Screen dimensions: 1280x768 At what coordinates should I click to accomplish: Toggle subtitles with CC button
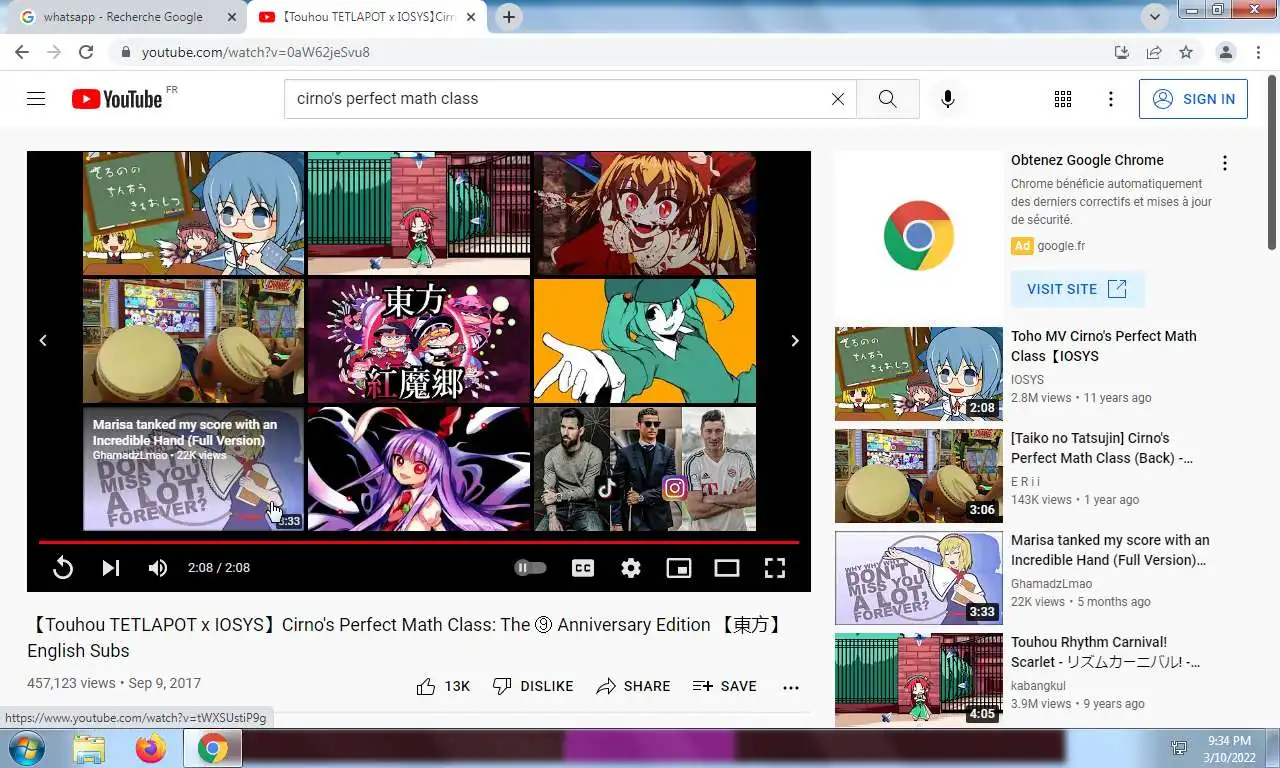point(583,568)
